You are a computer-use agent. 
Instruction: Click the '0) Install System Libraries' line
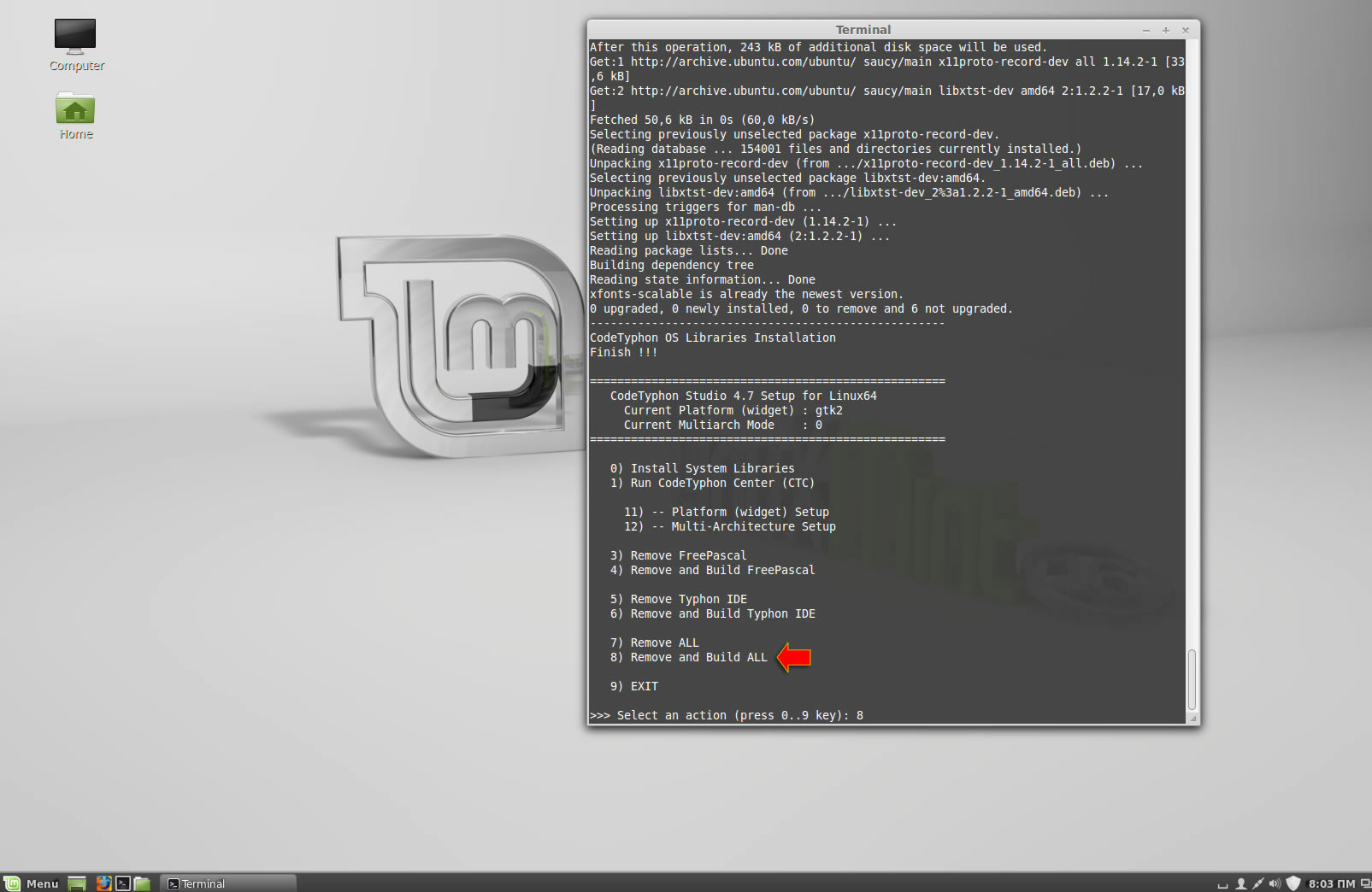(702, 468)
